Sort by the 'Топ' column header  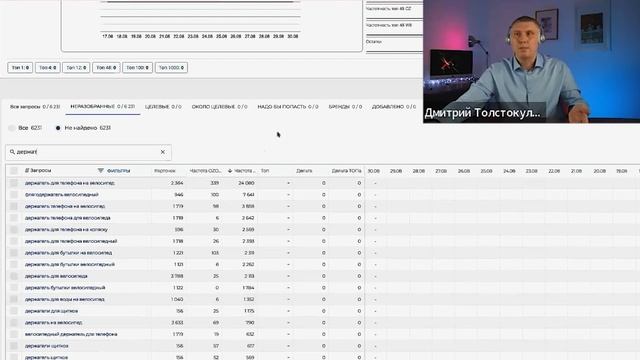[265, 171]
